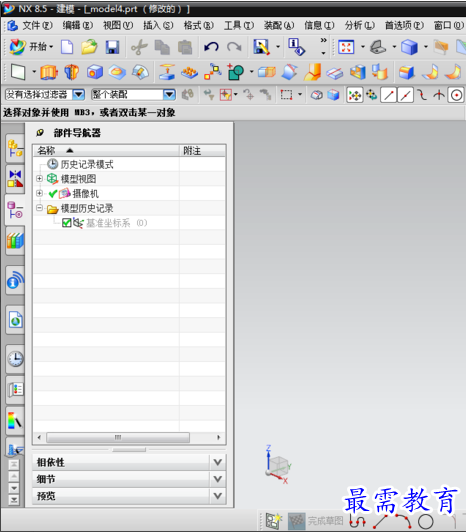Image resolution: width=466 pixels, height=532 pixels.
Task: Pin the 部件导航器 panel
Action: [40, 133]
